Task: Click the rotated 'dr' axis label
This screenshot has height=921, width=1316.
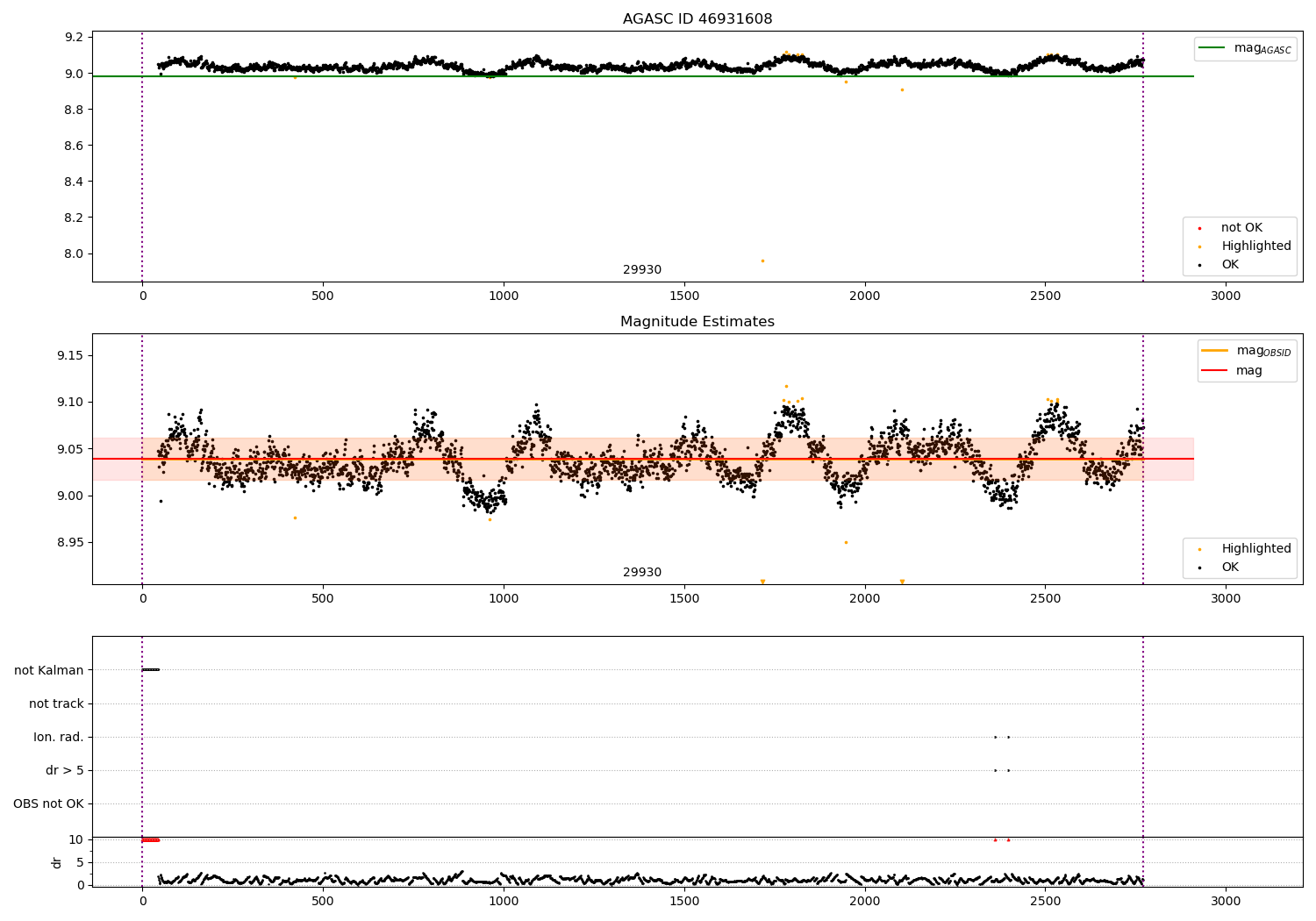Action: coord(57,862)
